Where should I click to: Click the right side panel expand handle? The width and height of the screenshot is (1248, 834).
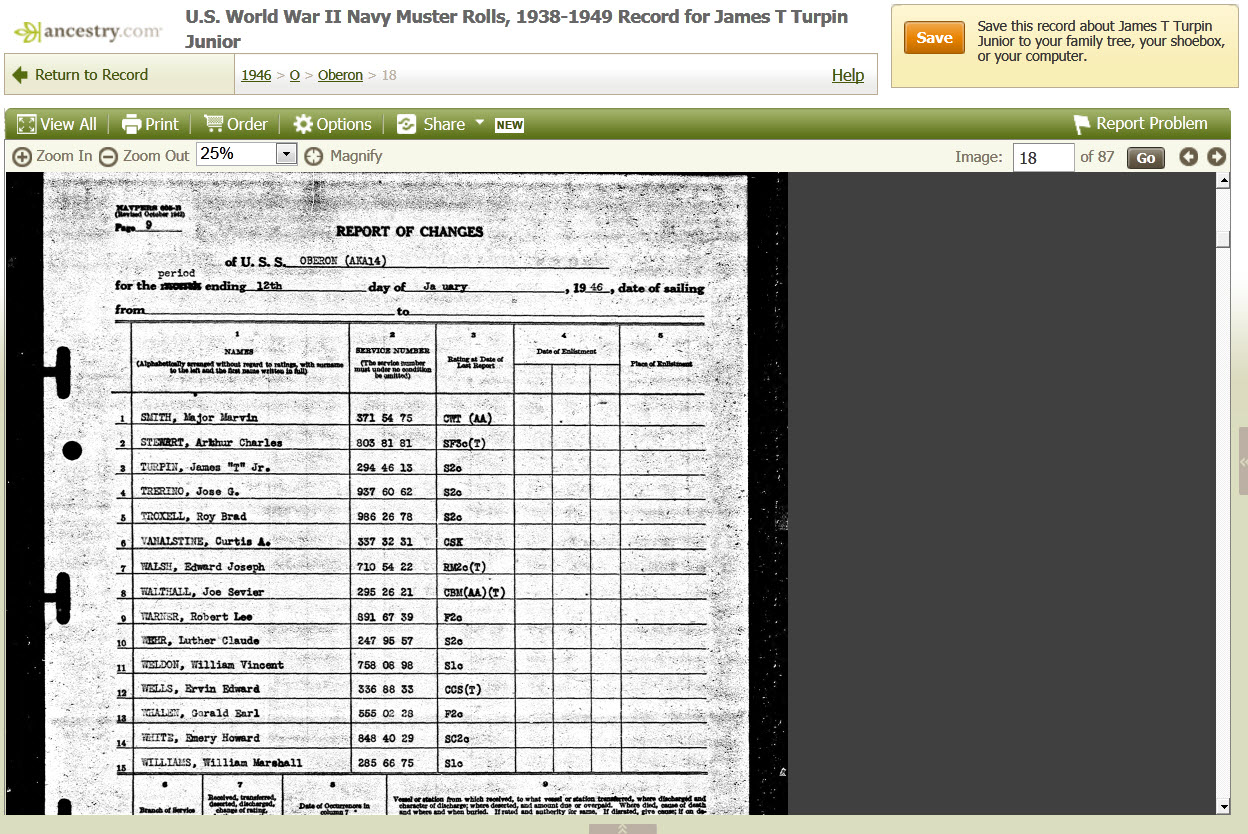click(1243, 460)
